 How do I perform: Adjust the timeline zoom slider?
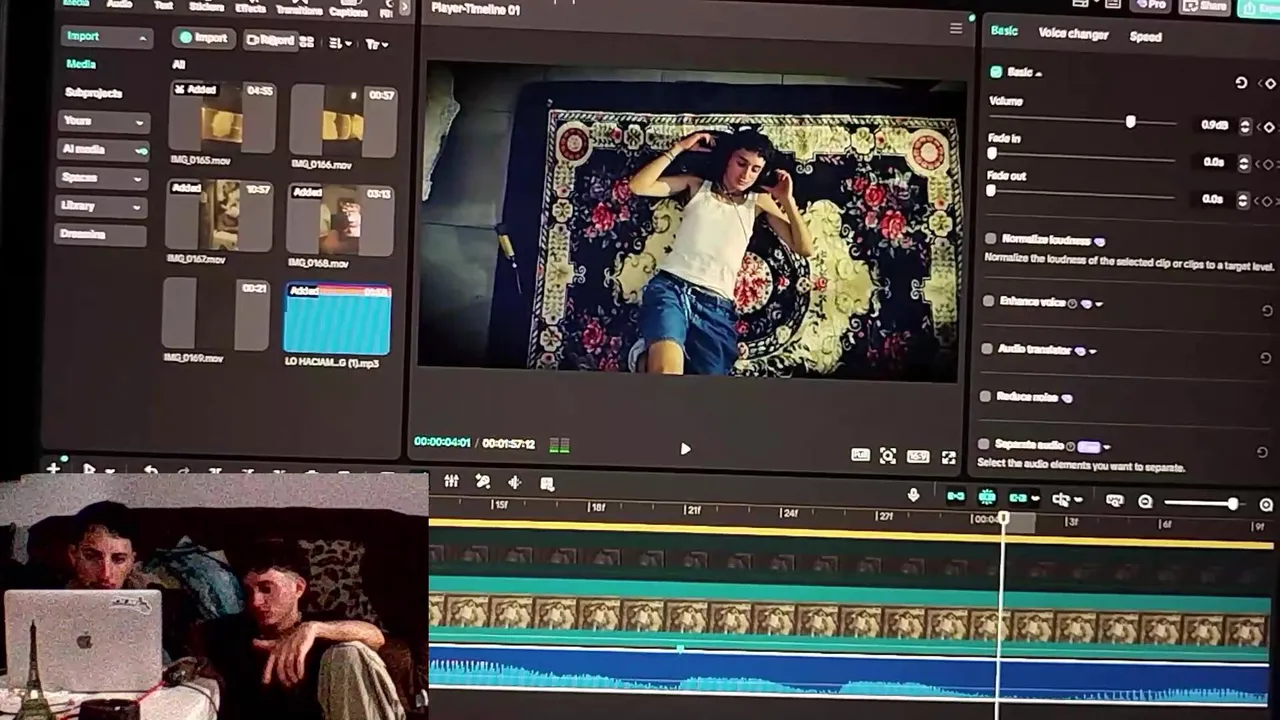tap(1233, 504)
